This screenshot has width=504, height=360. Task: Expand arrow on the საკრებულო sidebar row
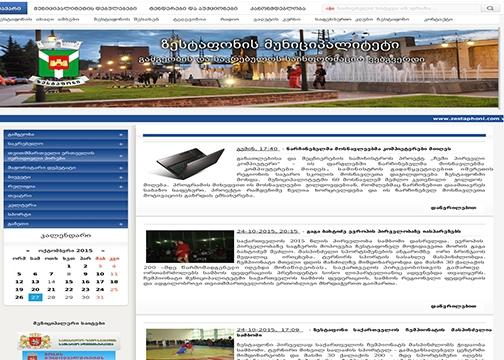click(x=121, y=144)
